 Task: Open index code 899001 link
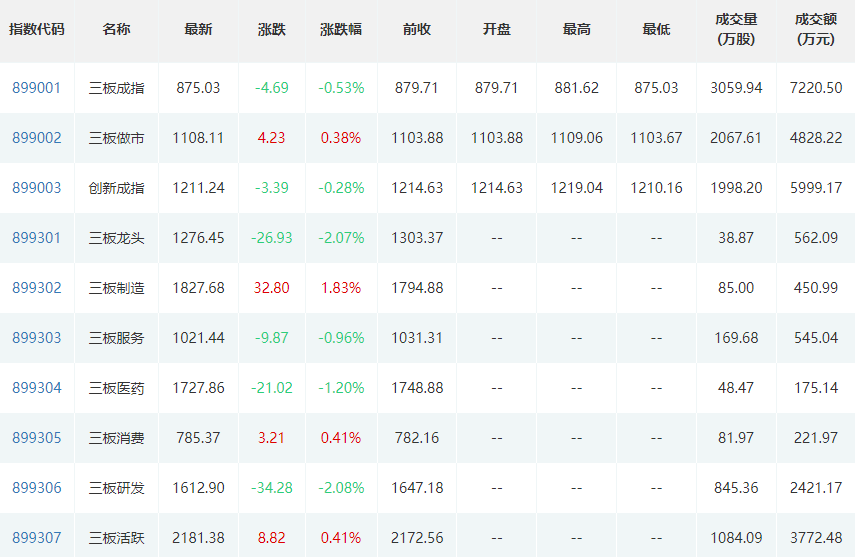click(x=37, y=88)
